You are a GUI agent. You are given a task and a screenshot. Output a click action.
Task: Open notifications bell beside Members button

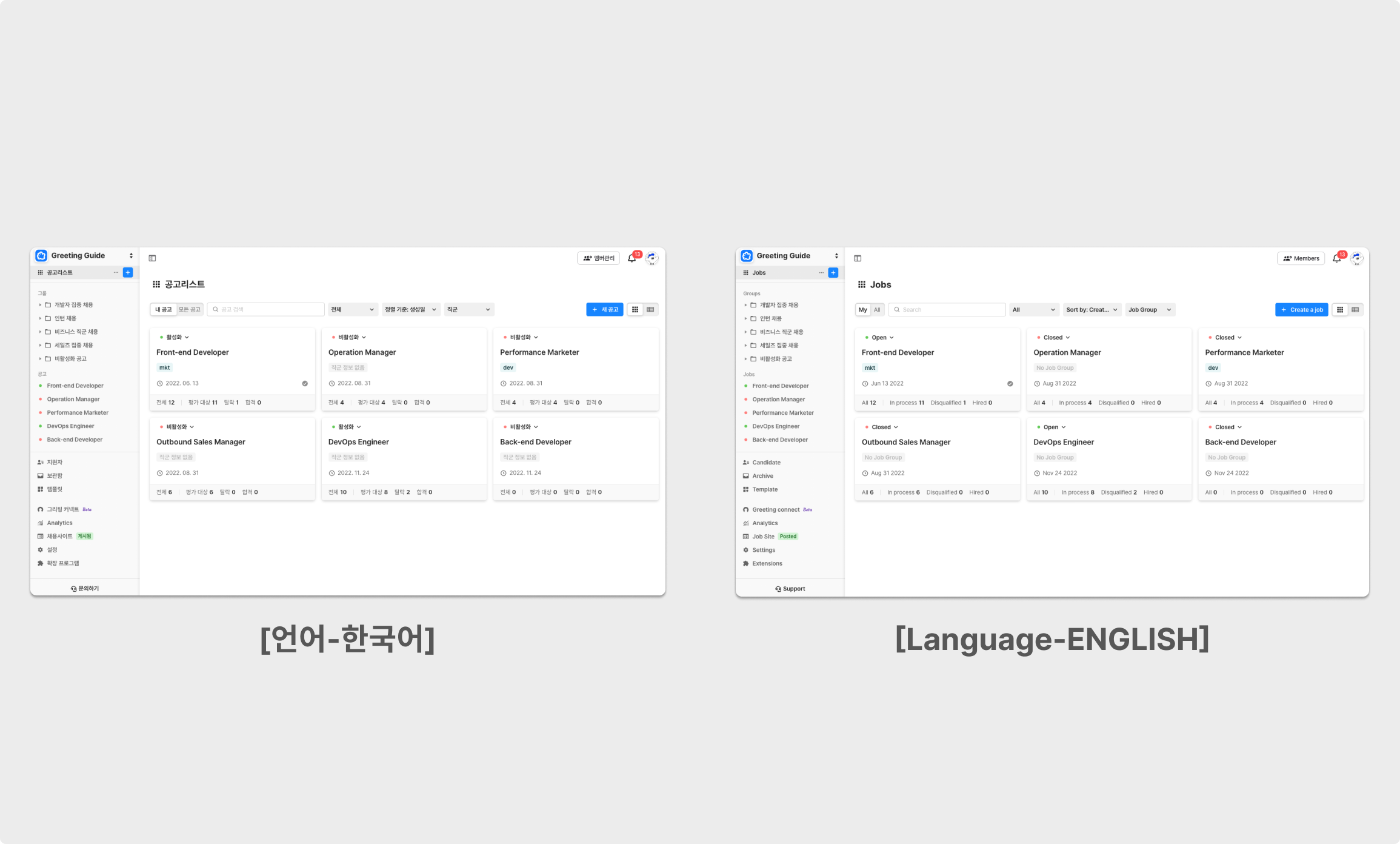pos(1336,258)
